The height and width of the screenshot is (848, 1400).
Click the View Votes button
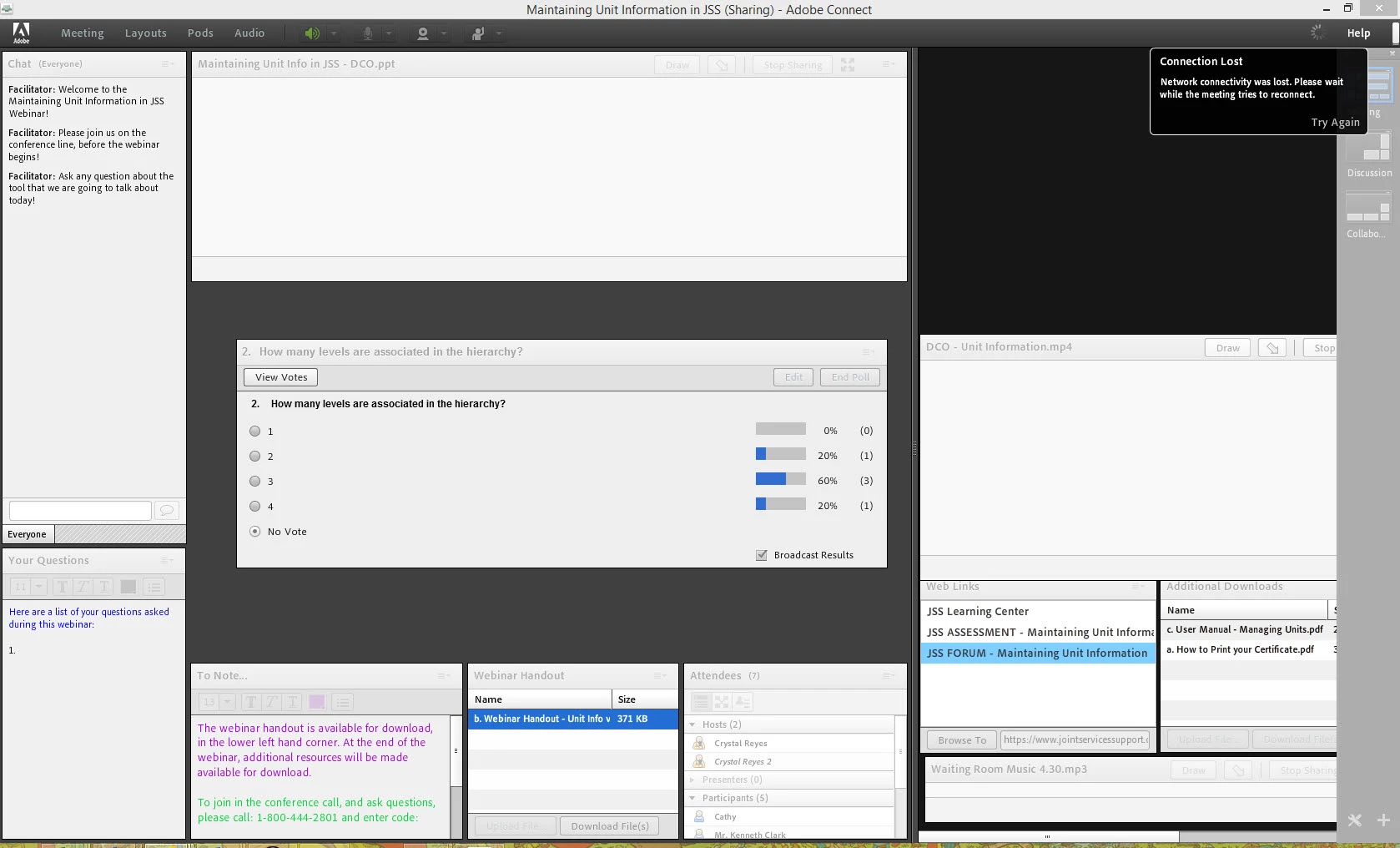click(x=281, y=377)
